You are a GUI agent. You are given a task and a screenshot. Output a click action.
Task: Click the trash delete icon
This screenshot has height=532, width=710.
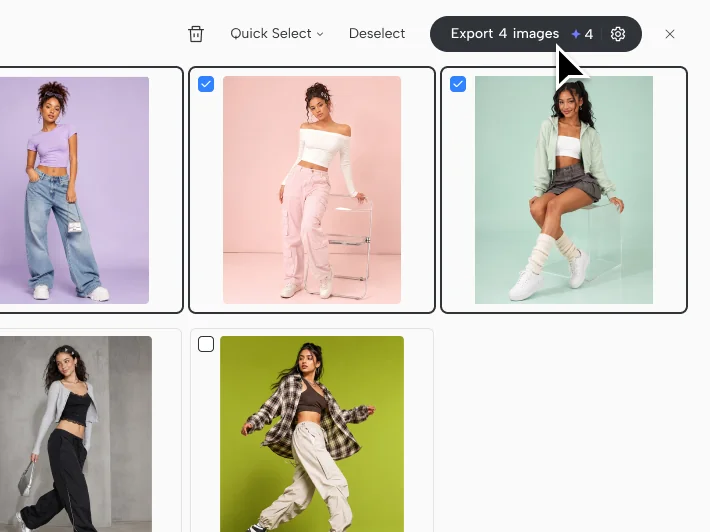(x=196, y=34)
